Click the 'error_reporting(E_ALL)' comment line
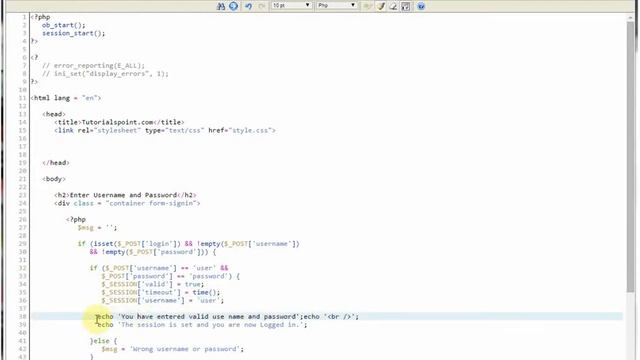This screenshot has width=640, height=360. 93,65
